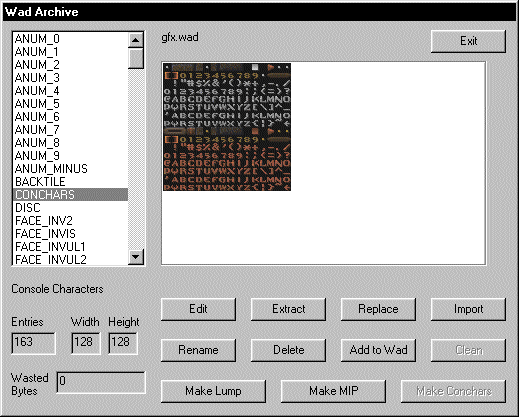The image size is (519, 417).
Task: Click the list scroll up arrow
Action: pyautogui.click(x=136, y=40)
